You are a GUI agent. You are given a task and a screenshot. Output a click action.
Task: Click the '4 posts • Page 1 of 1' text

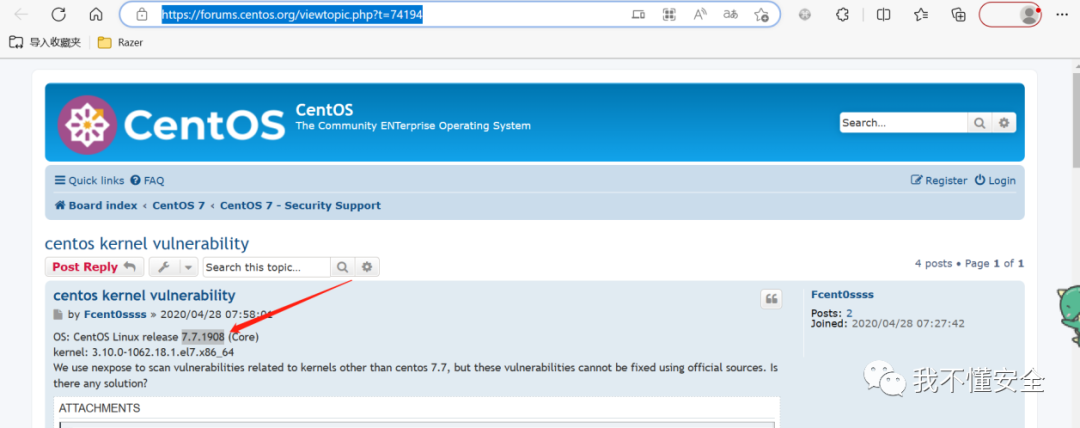click(x=969, y=264)
